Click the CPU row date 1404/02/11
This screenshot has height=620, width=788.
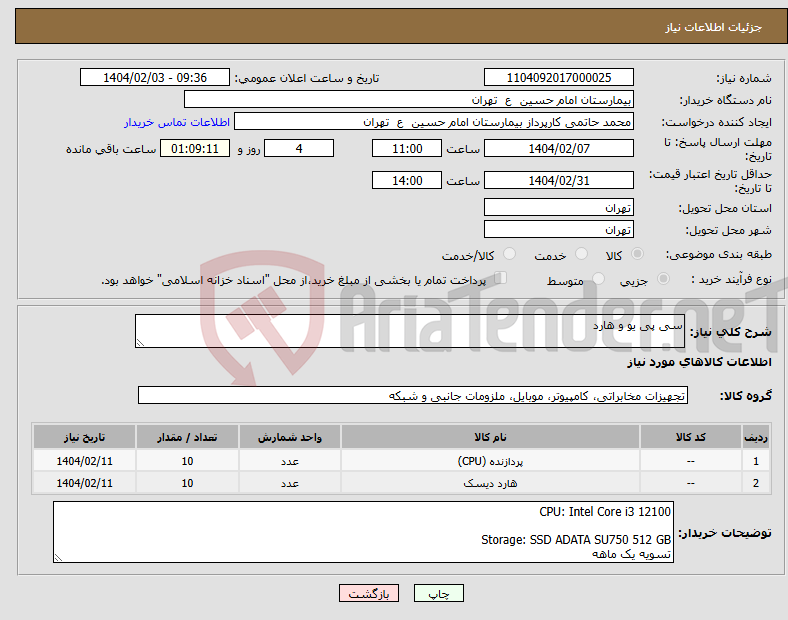coord(84,461)
